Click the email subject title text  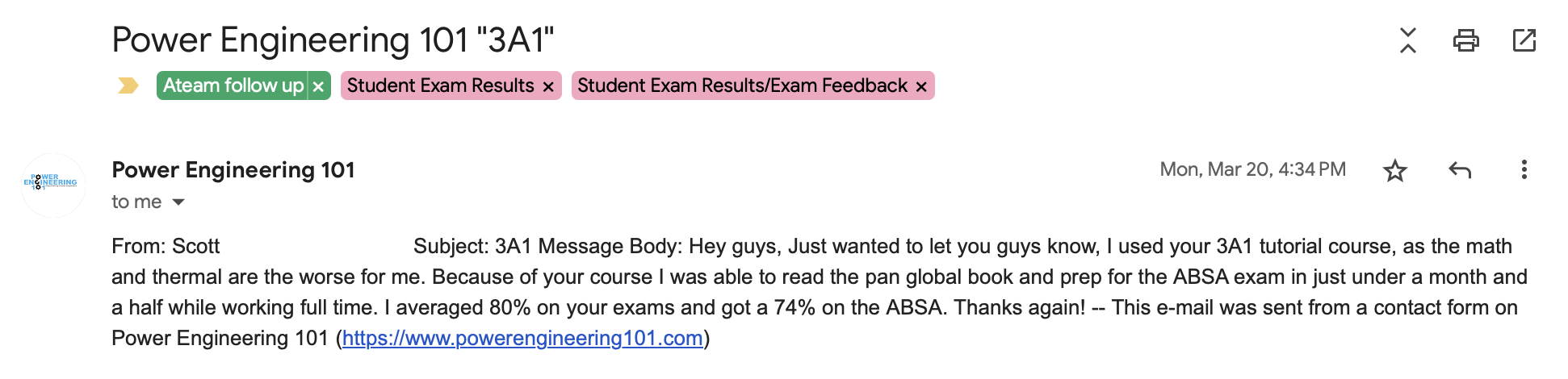[x=333, y=40]
